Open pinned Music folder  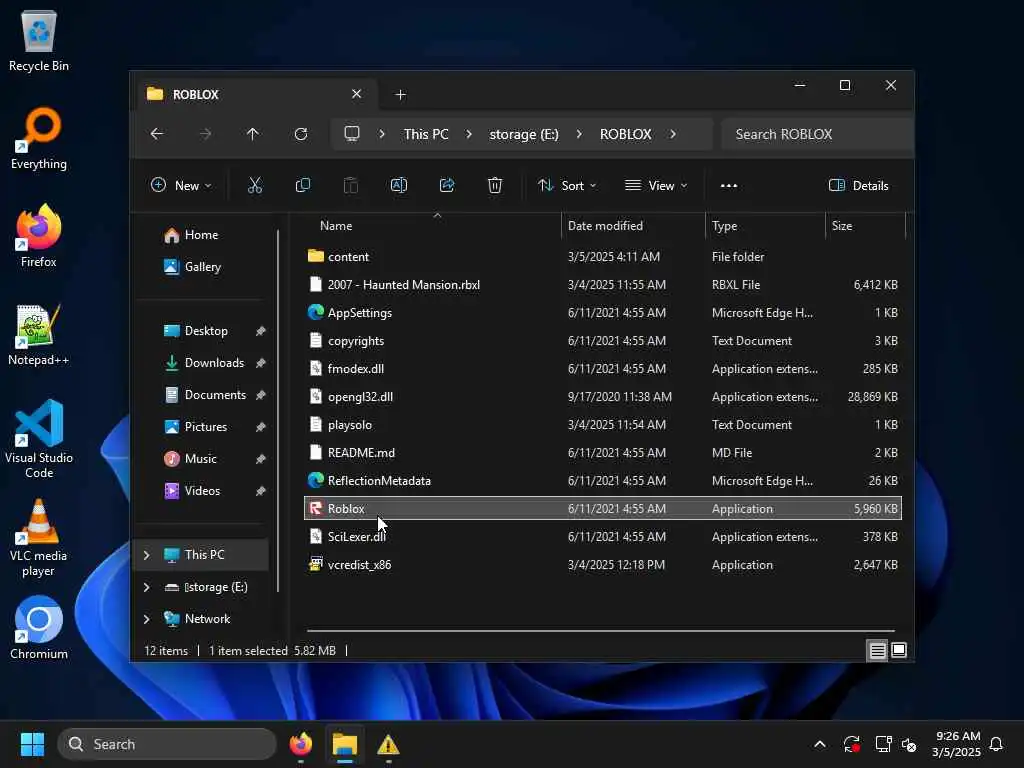200,459
